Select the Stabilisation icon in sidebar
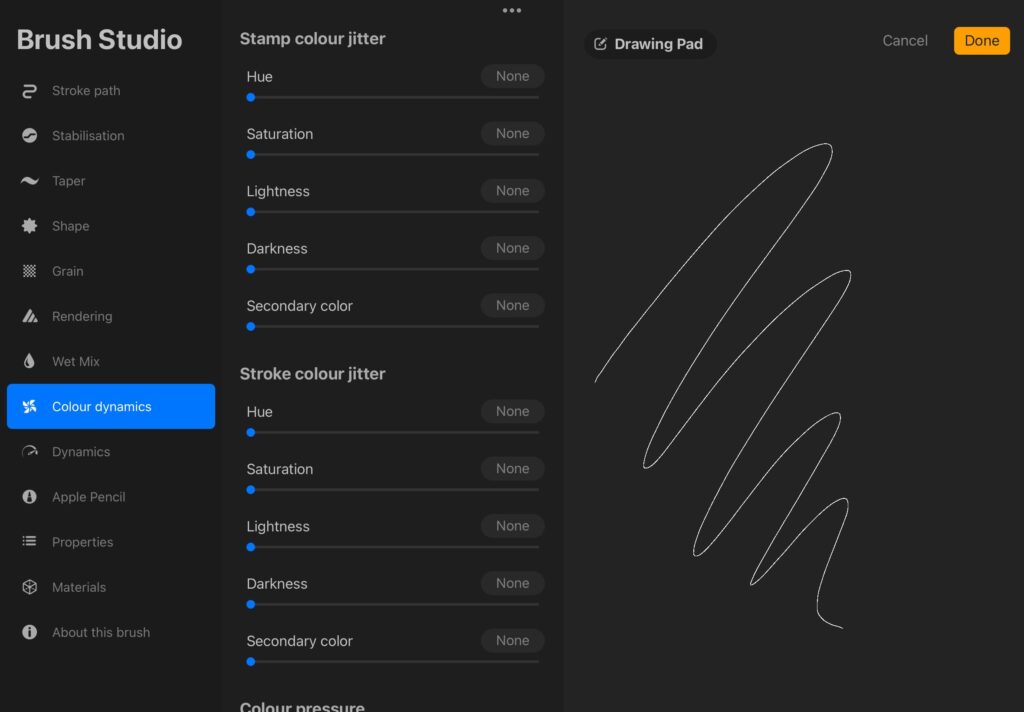The width and height of the screenshot is (1024, 712). click(x=29, y=136)
